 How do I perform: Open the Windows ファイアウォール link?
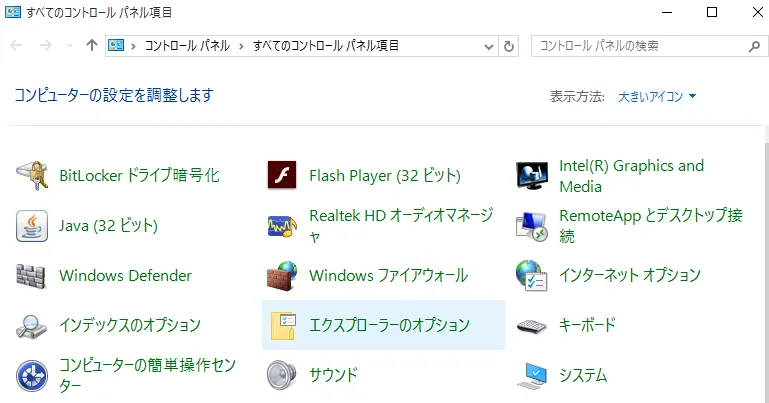389,276
